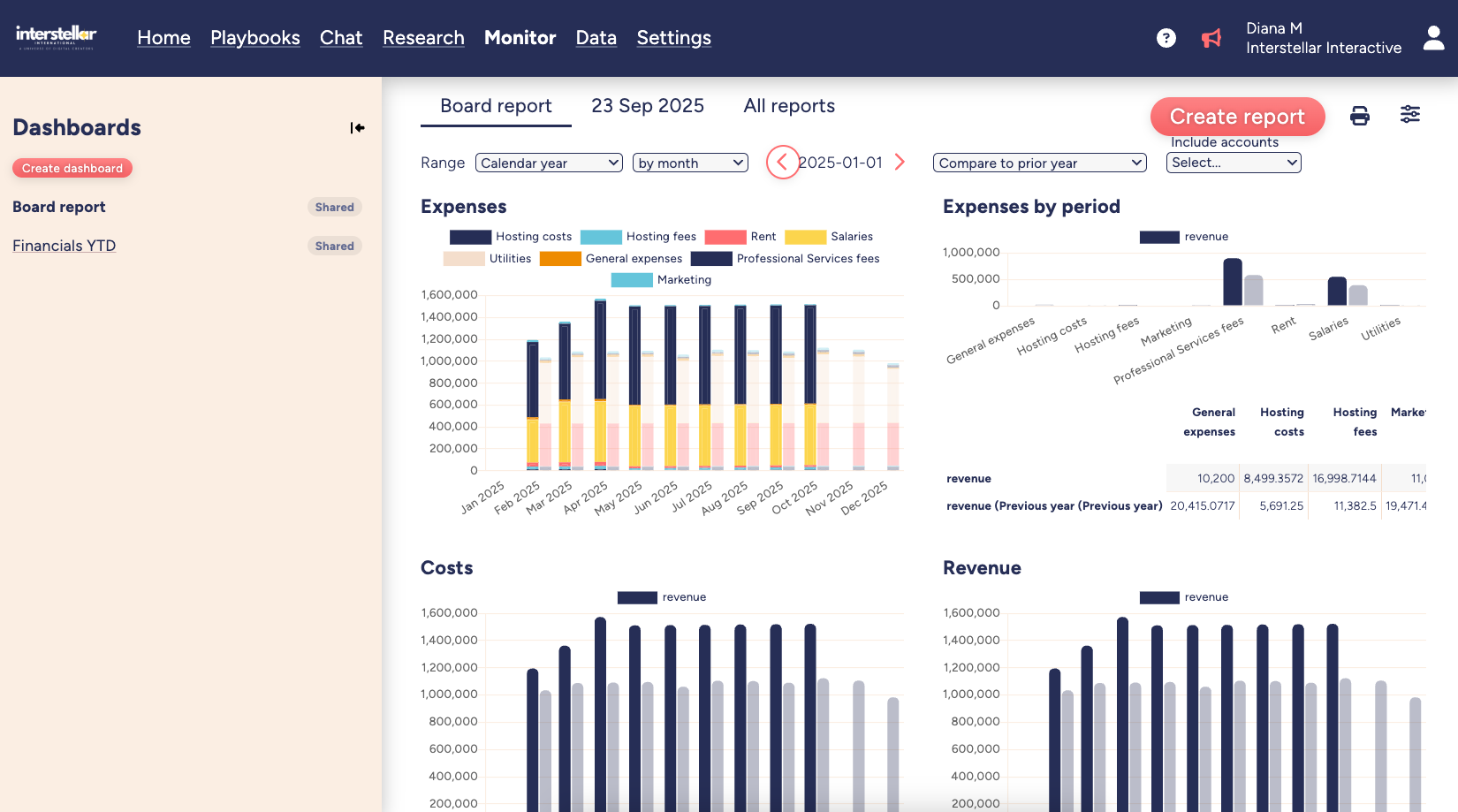Open the help icon in top bar
This screenshot has height=812, width=1458.
1166,38
